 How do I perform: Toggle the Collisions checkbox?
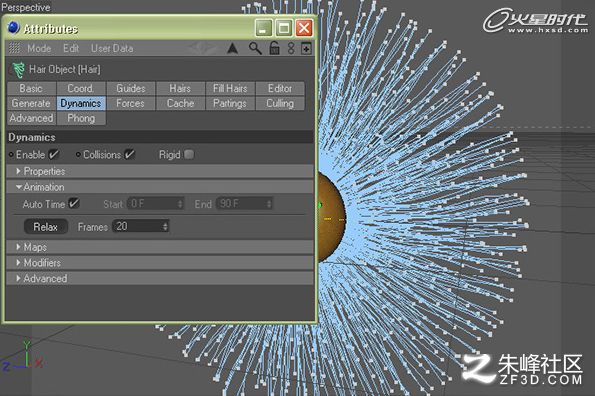(x=129, y=154)
